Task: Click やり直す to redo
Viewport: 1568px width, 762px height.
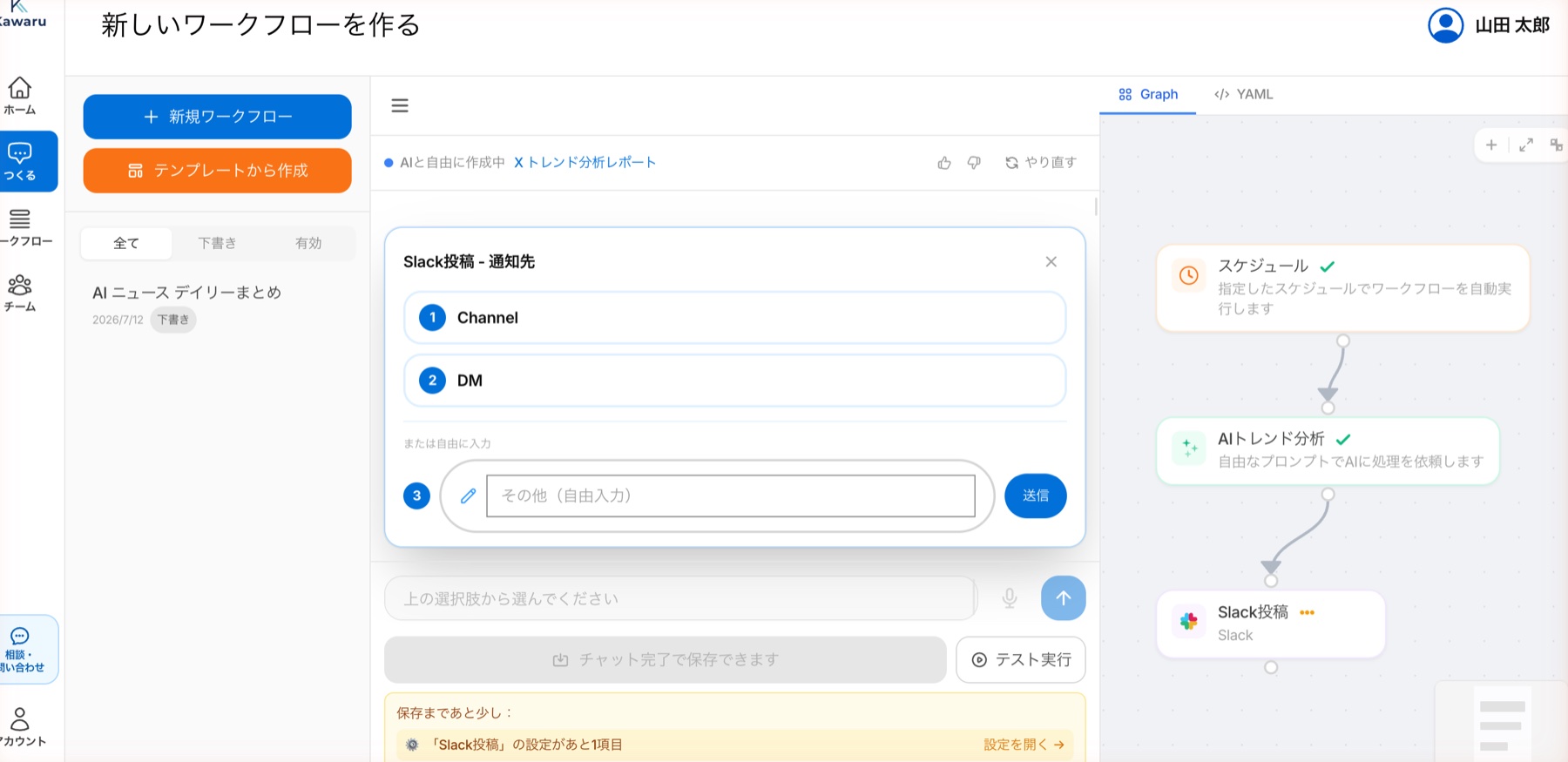Action: tap(1041, 163)
